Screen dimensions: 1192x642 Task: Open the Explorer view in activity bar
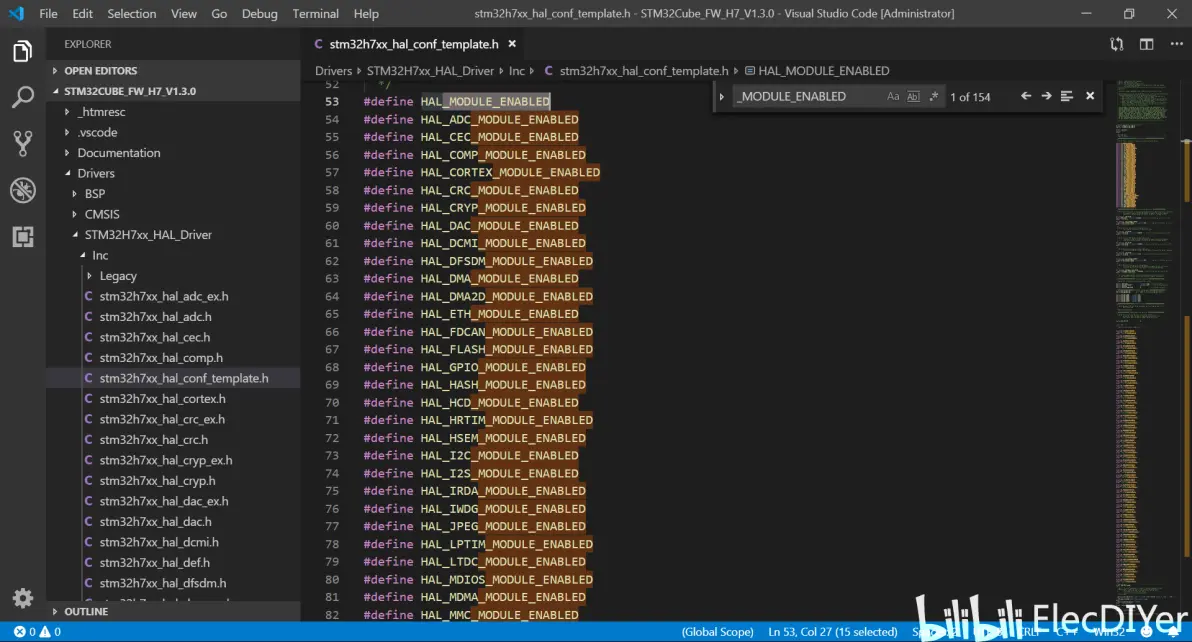click(x=22, y=52)
